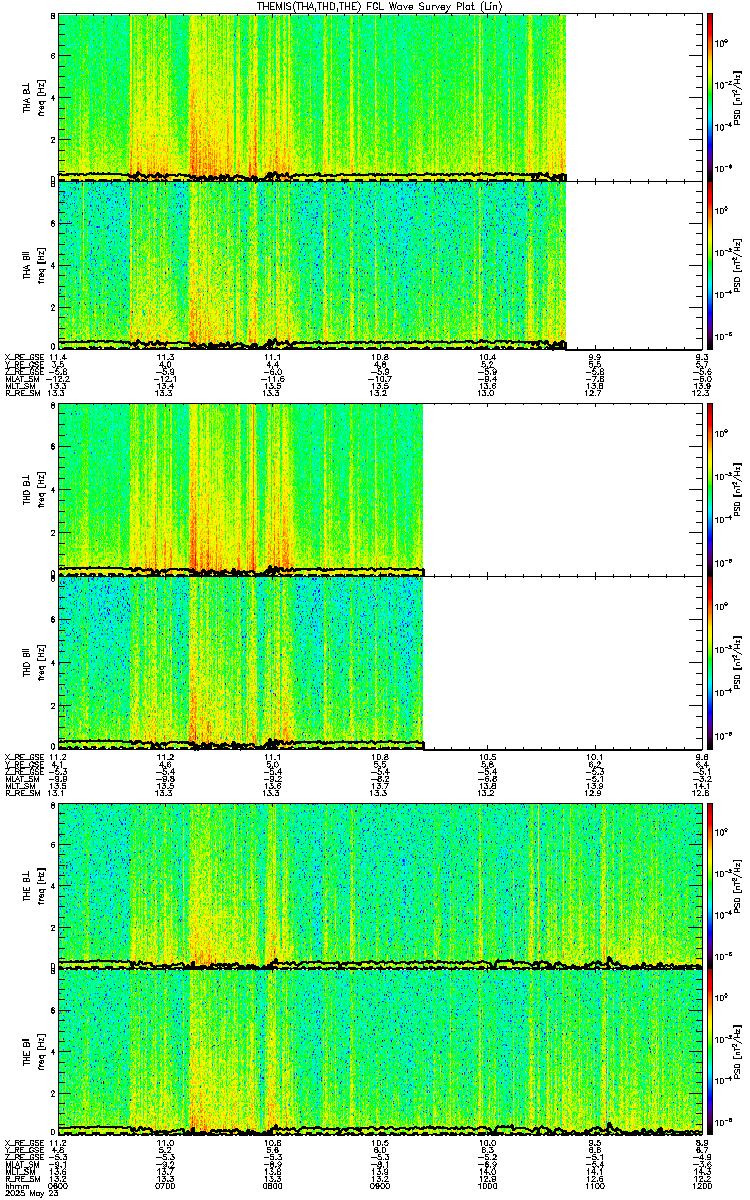Click the 0700 time tick label
This screenshot has height=1200, width=750.
pos(165,1184)
